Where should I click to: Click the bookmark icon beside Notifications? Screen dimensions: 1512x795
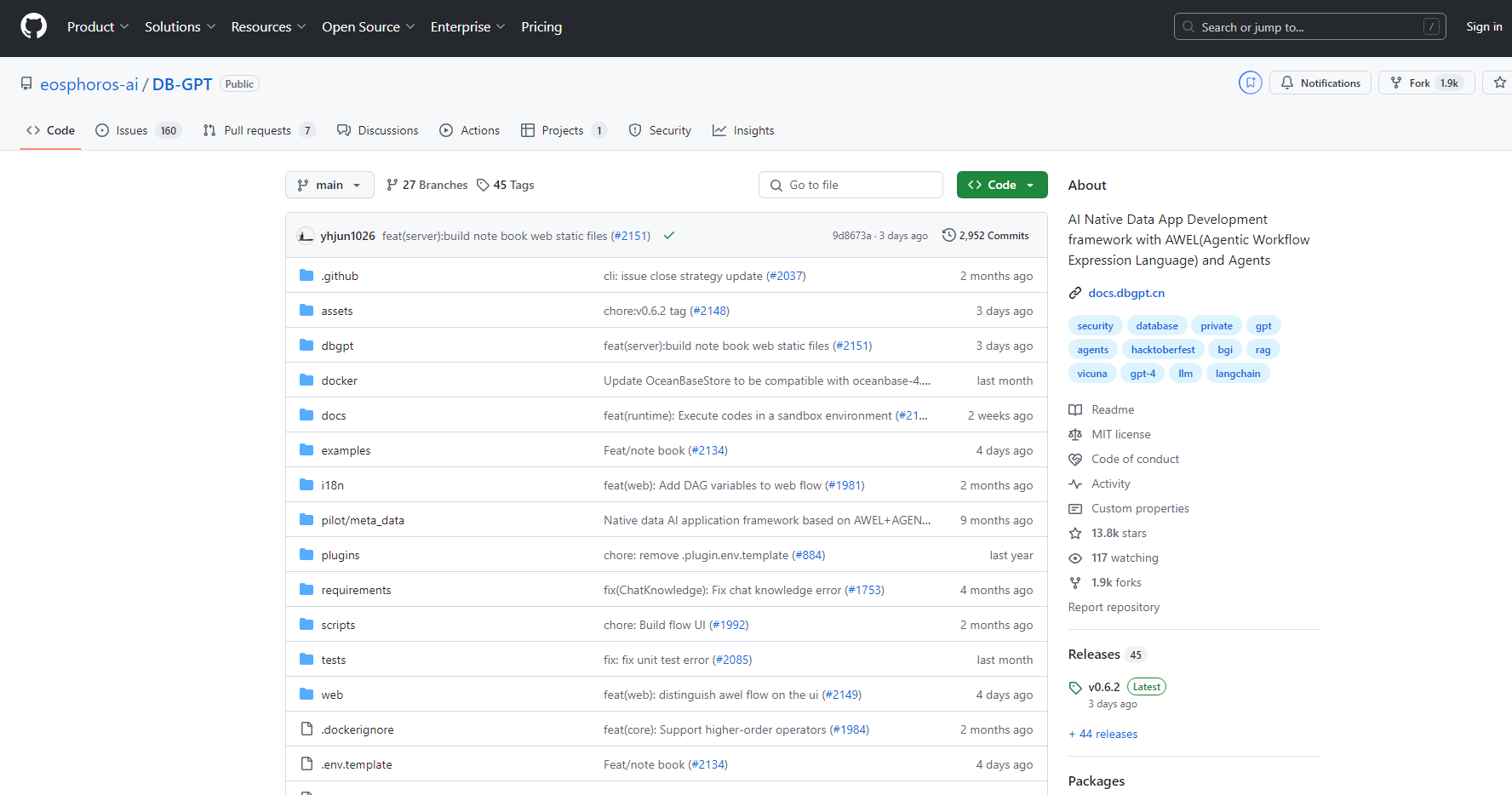1250,83
